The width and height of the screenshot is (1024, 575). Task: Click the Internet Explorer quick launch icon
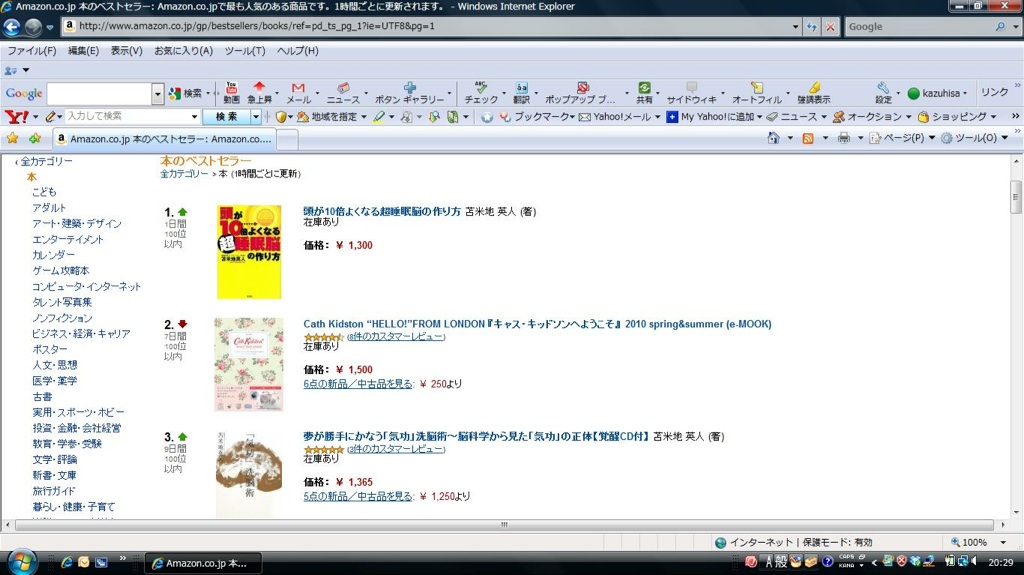pyautogui.click(x=66, y=562)
